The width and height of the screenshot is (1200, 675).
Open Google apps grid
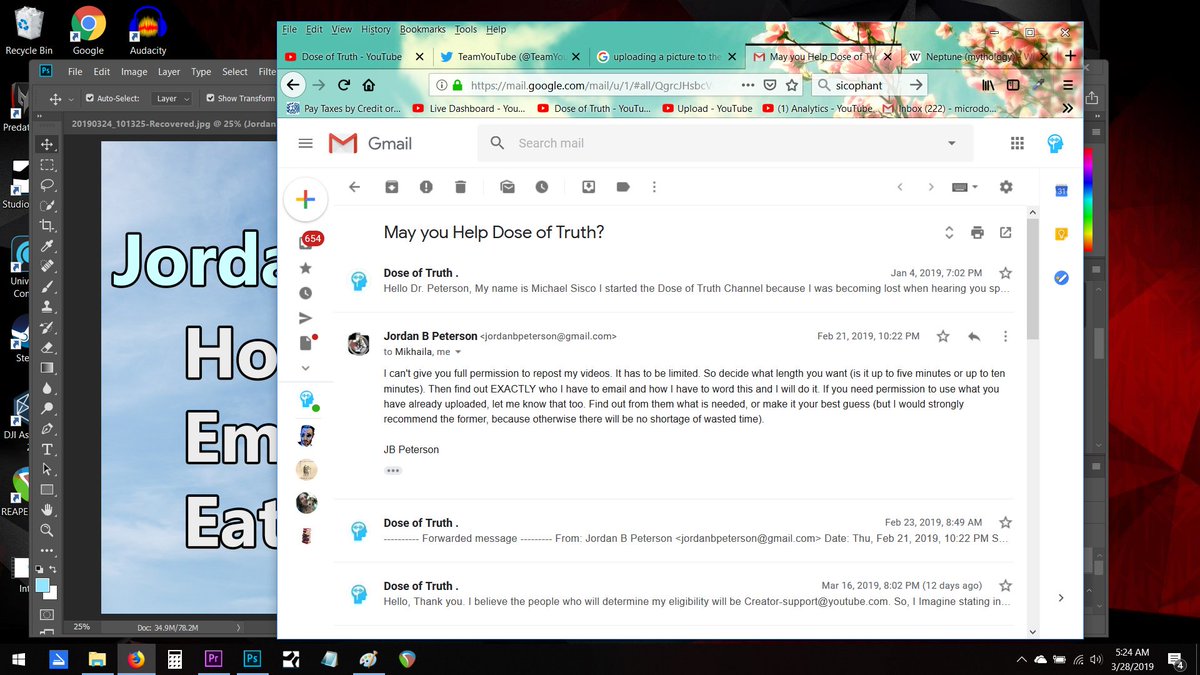1017,144
